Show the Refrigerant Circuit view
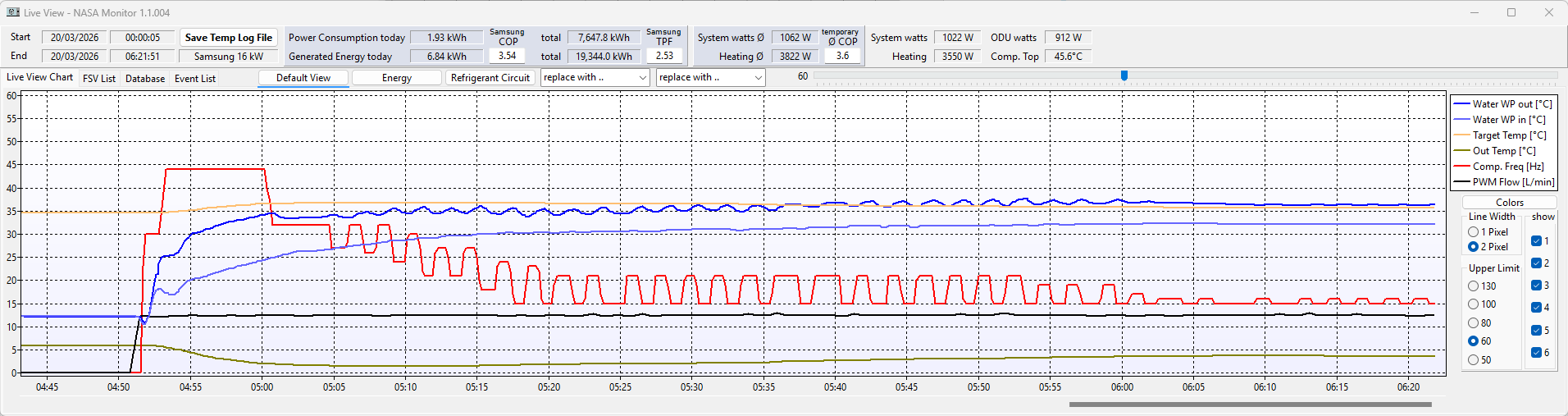The height and width of the screenshot is (416, 1568). tap(490, 78)
